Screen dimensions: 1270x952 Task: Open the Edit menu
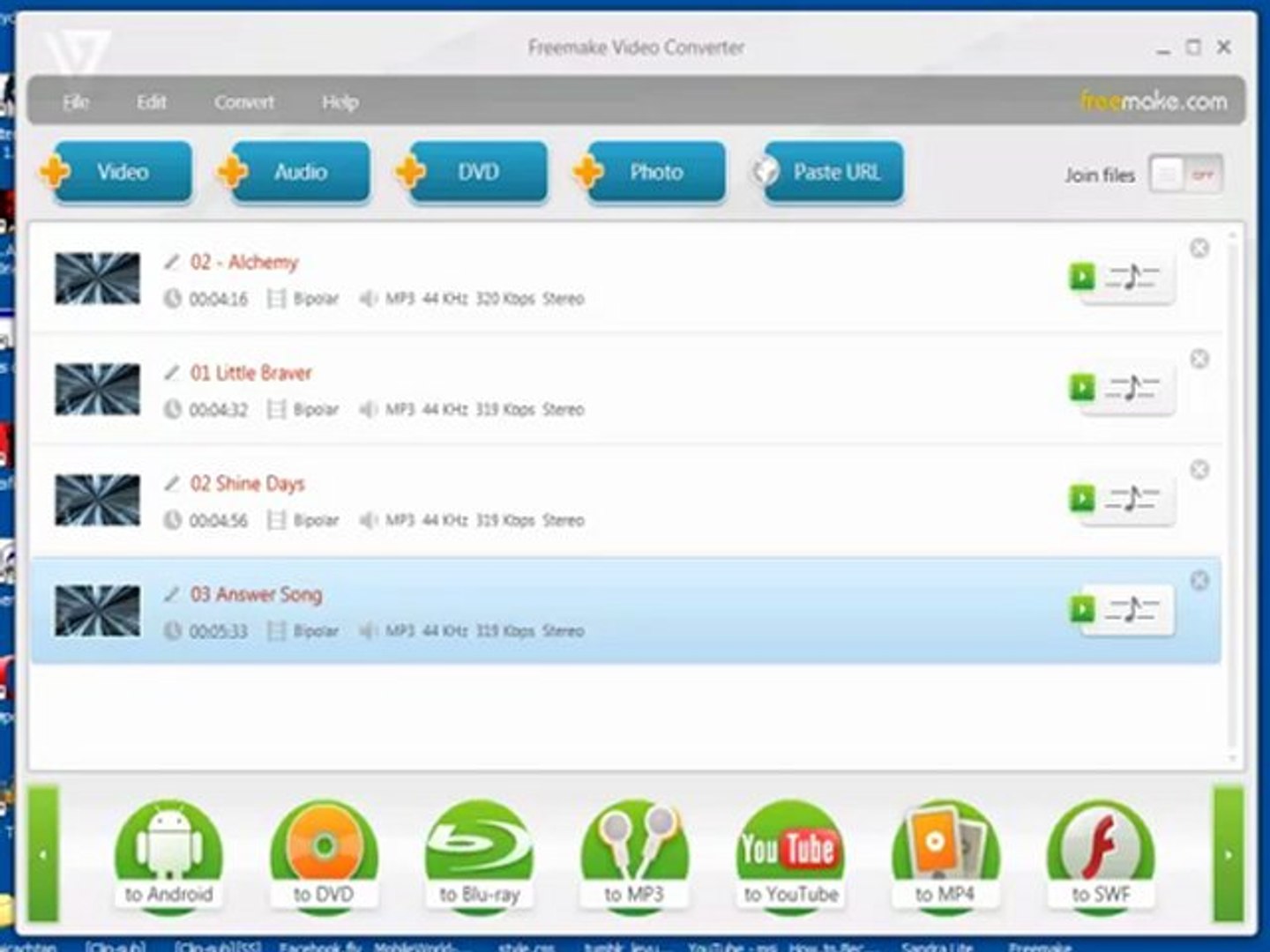coord(152,102)
